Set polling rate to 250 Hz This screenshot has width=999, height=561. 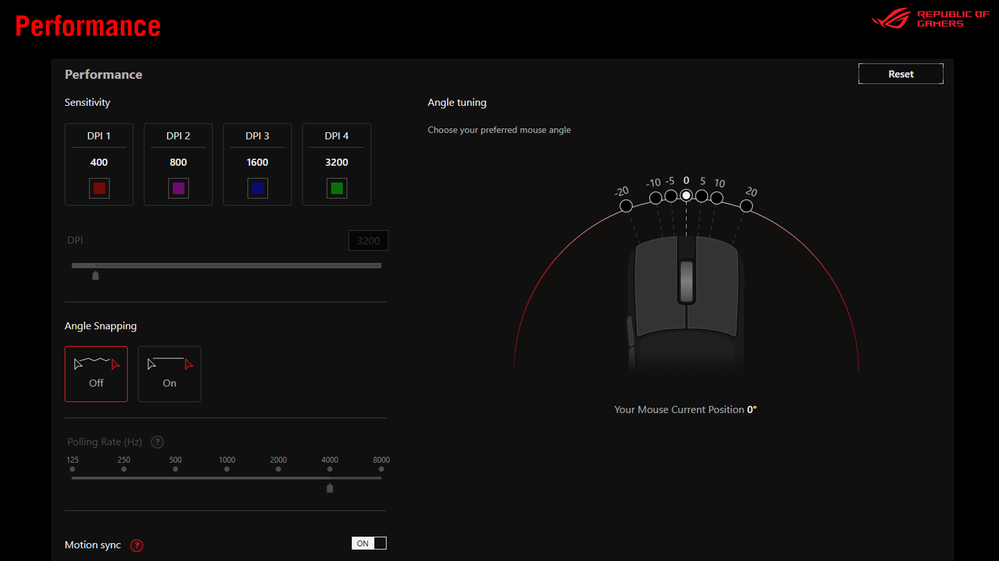coord(124,469)
